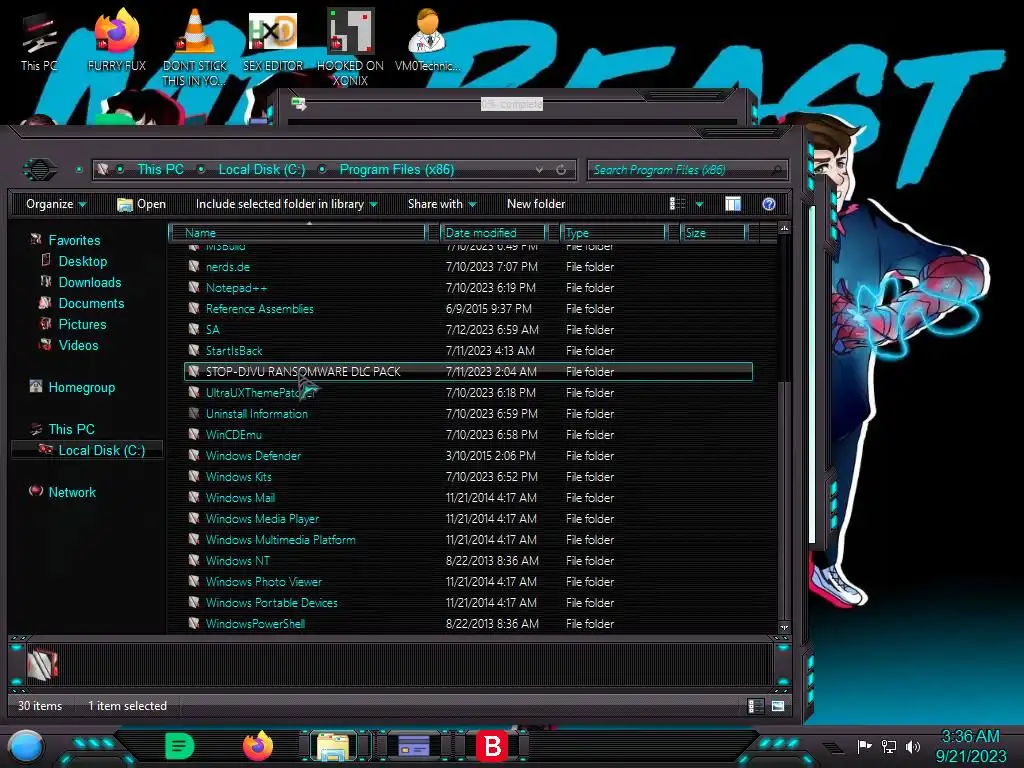Viewport: 1024px width, 768px height.
Task: Expand Include selected folder in library menu
Action: coord(287,204)
